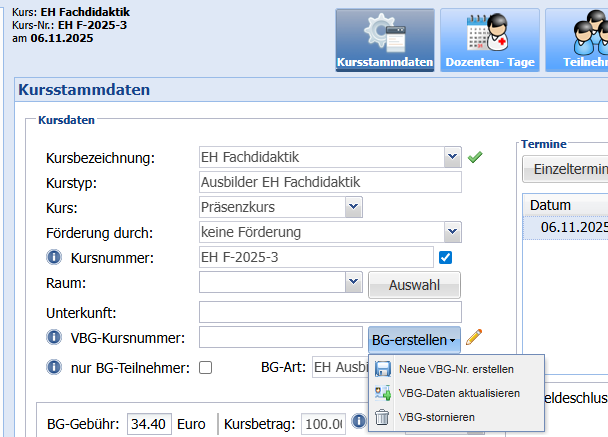This screenshot has height=437, width=608.
Task: Click info icon beside VBG-Kursnummer label
Action: 55,337
